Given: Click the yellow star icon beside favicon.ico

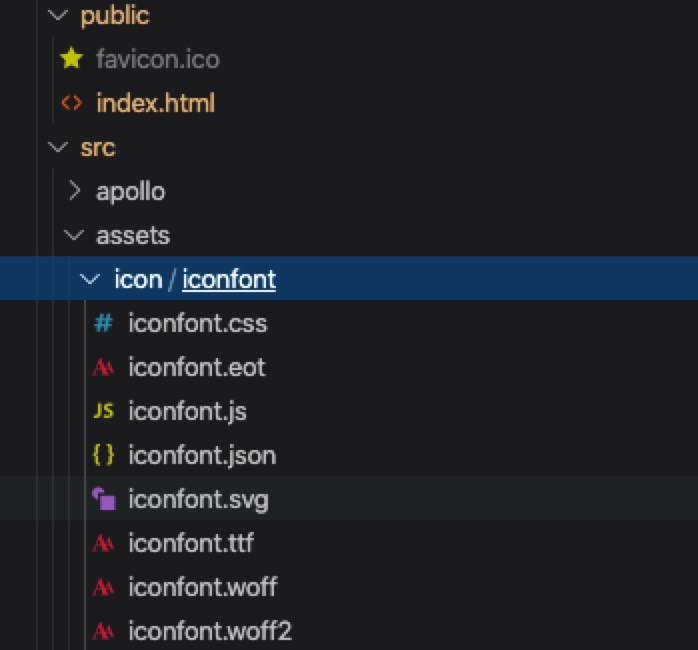Looking at the screenshot, I should [x=71, y=59].
